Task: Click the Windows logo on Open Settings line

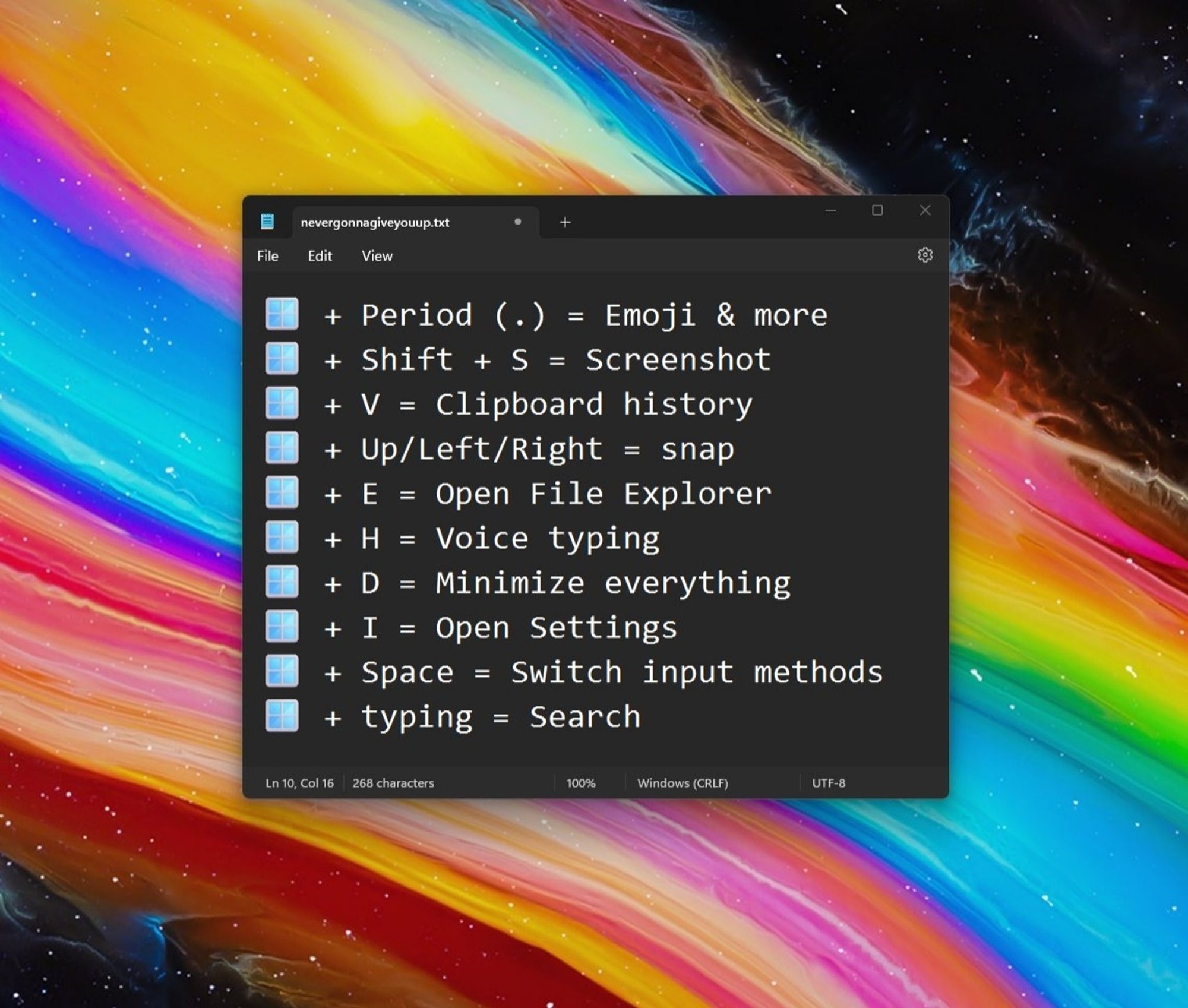Action: pyautogui.click(x=282, y=626)
